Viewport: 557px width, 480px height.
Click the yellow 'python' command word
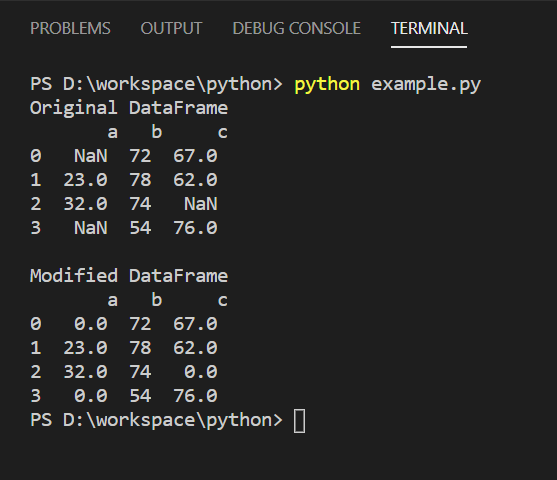(x=327, y=85)
